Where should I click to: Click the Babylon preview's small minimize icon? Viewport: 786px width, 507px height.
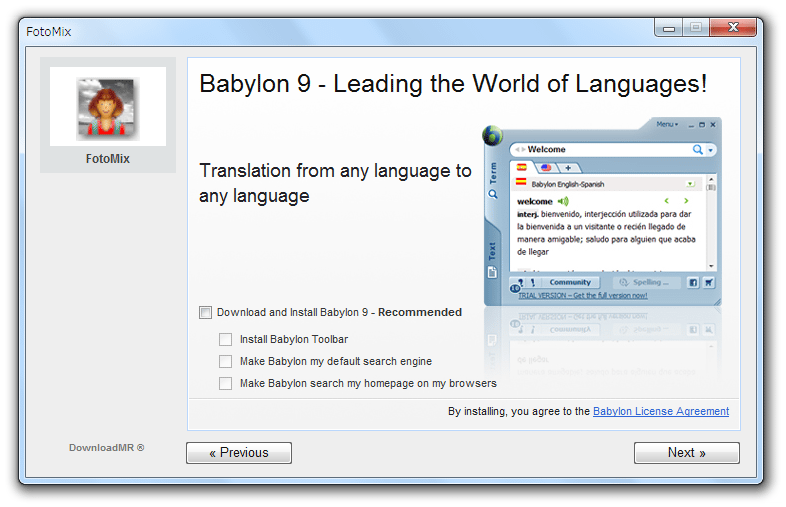click(x=691, y=125)
